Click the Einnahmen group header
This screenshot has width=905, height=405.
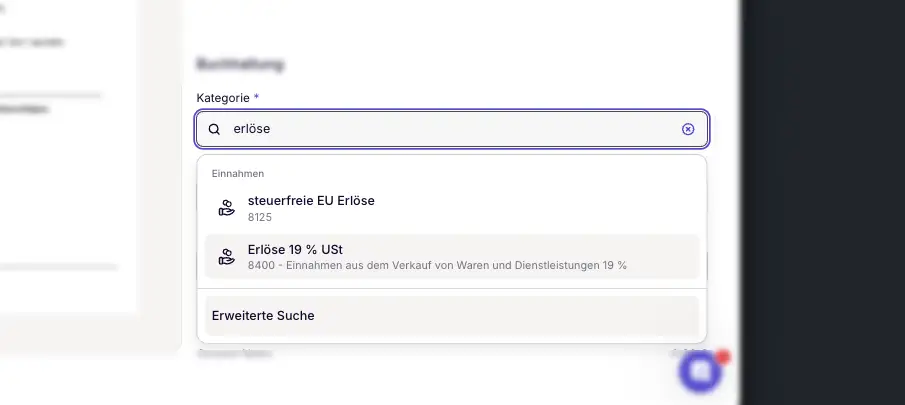click(x=237, y=173)
